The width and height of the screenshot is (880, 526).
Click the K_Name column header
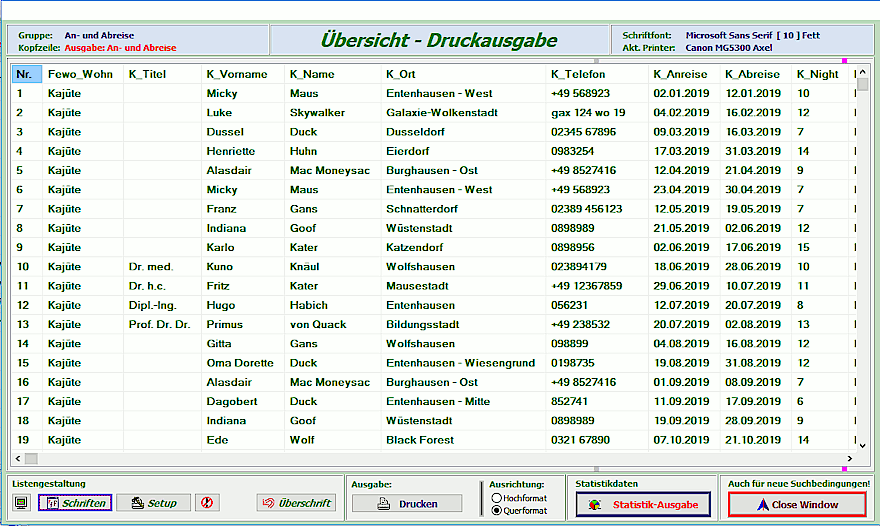pos(312,74)
